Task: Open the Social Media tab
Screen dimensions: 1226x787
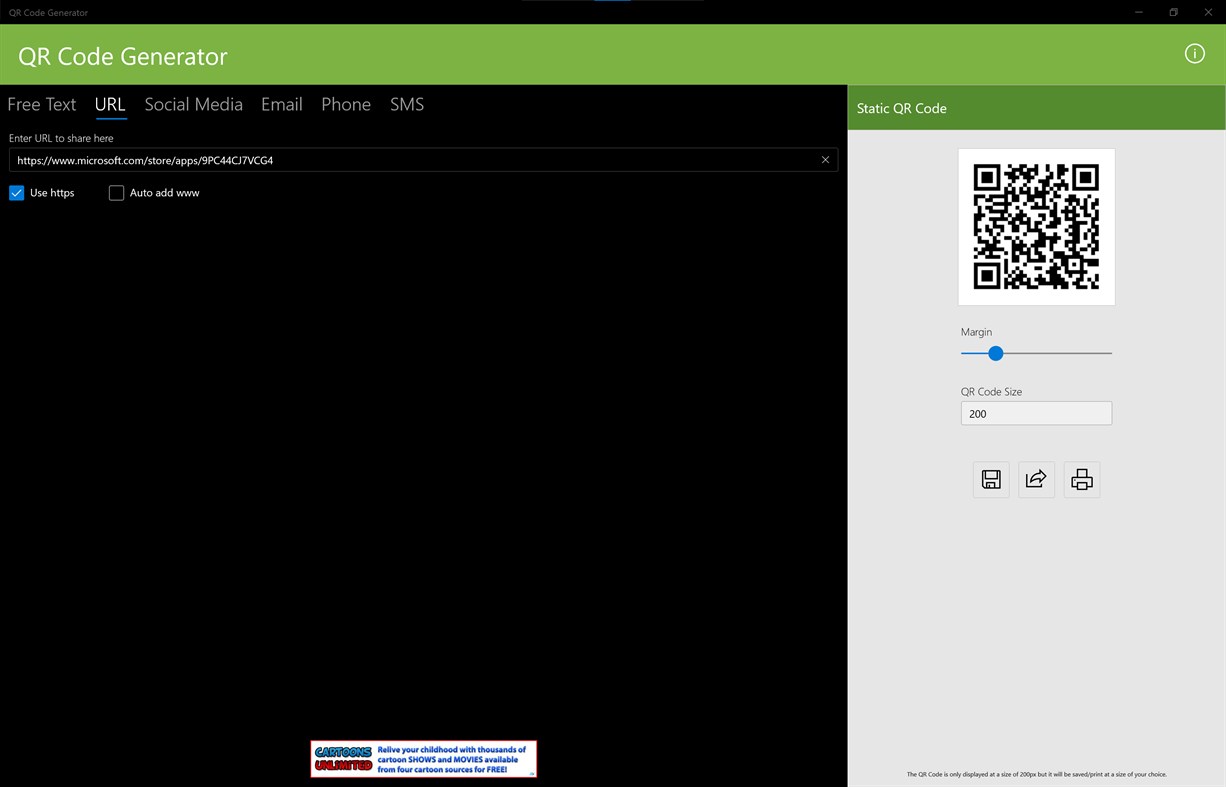Action: coord(193,104)
